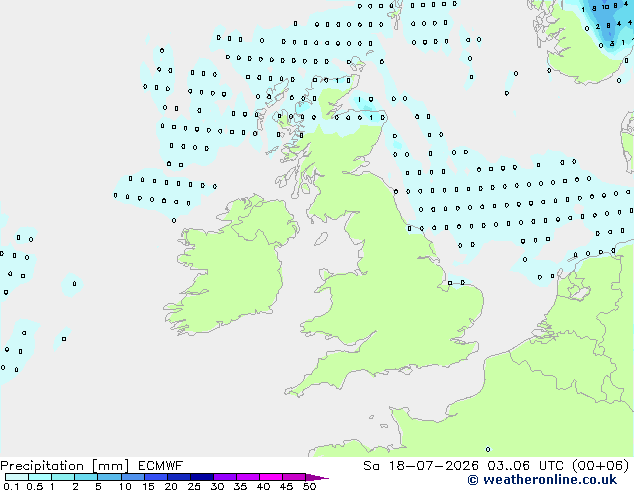Click the '03..06 UTC' time range text
This screenshot has height=490, width=634.
coord(525,466)
